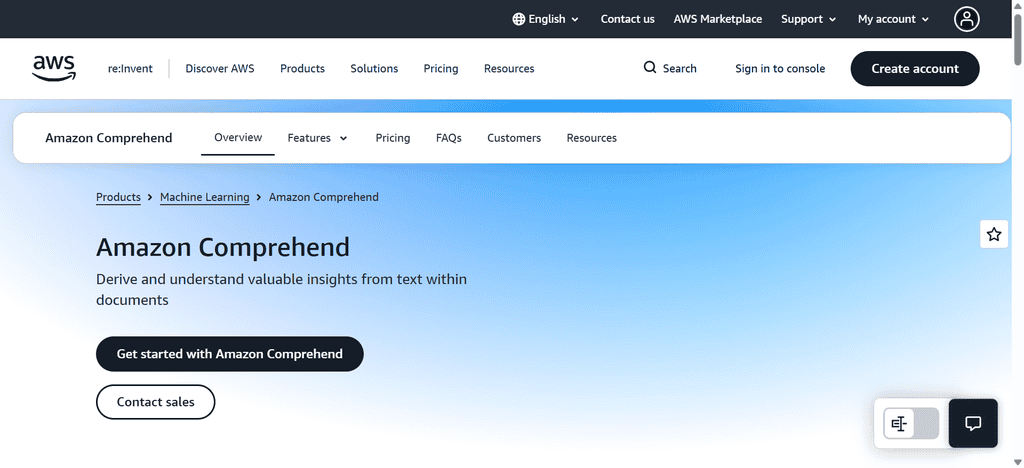Click the Amazon Comprehend breadcrumb text
Image resolution: width=1024 pixels, height=468 pixels.
click(x=324, y=197)
